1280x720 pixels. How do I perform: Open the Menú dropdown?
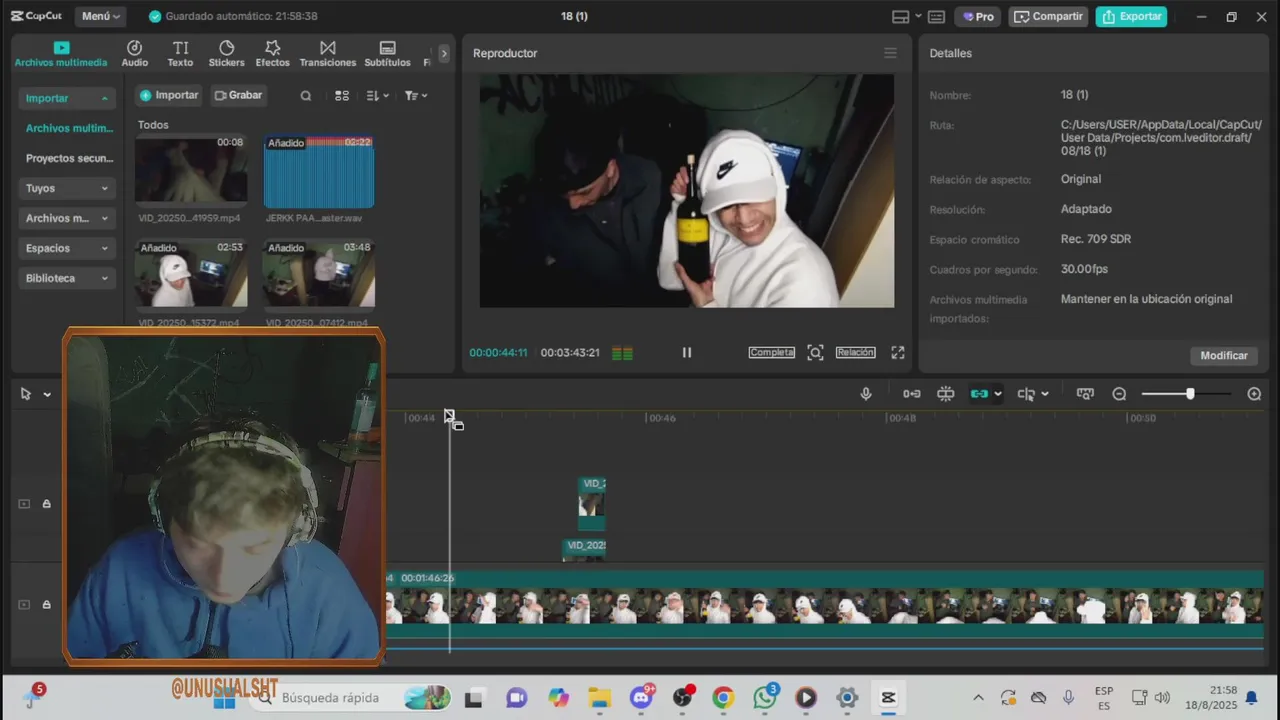point(101,16)
